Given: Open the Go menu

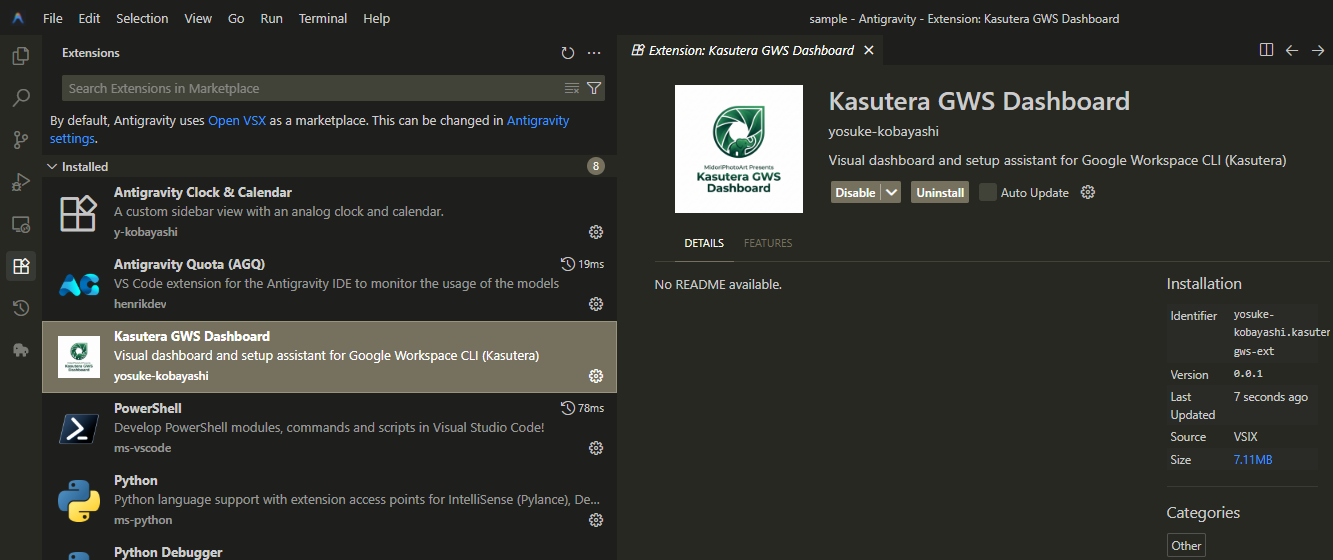Looking at the screenshot, I should tap(236, 18).
